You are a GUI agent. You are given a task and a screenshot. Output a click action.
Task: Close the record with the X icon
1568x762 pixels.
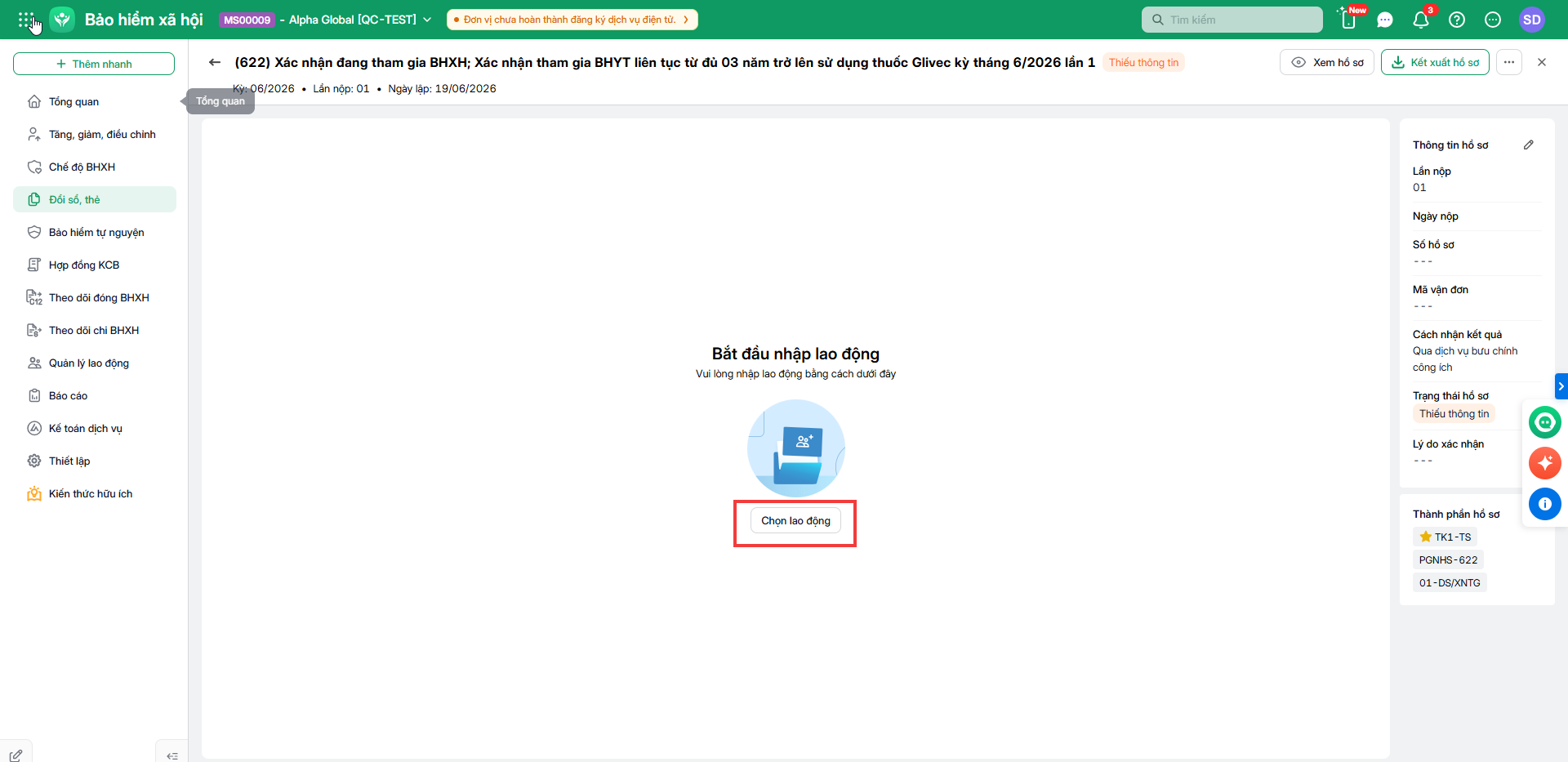[1542, 62]
